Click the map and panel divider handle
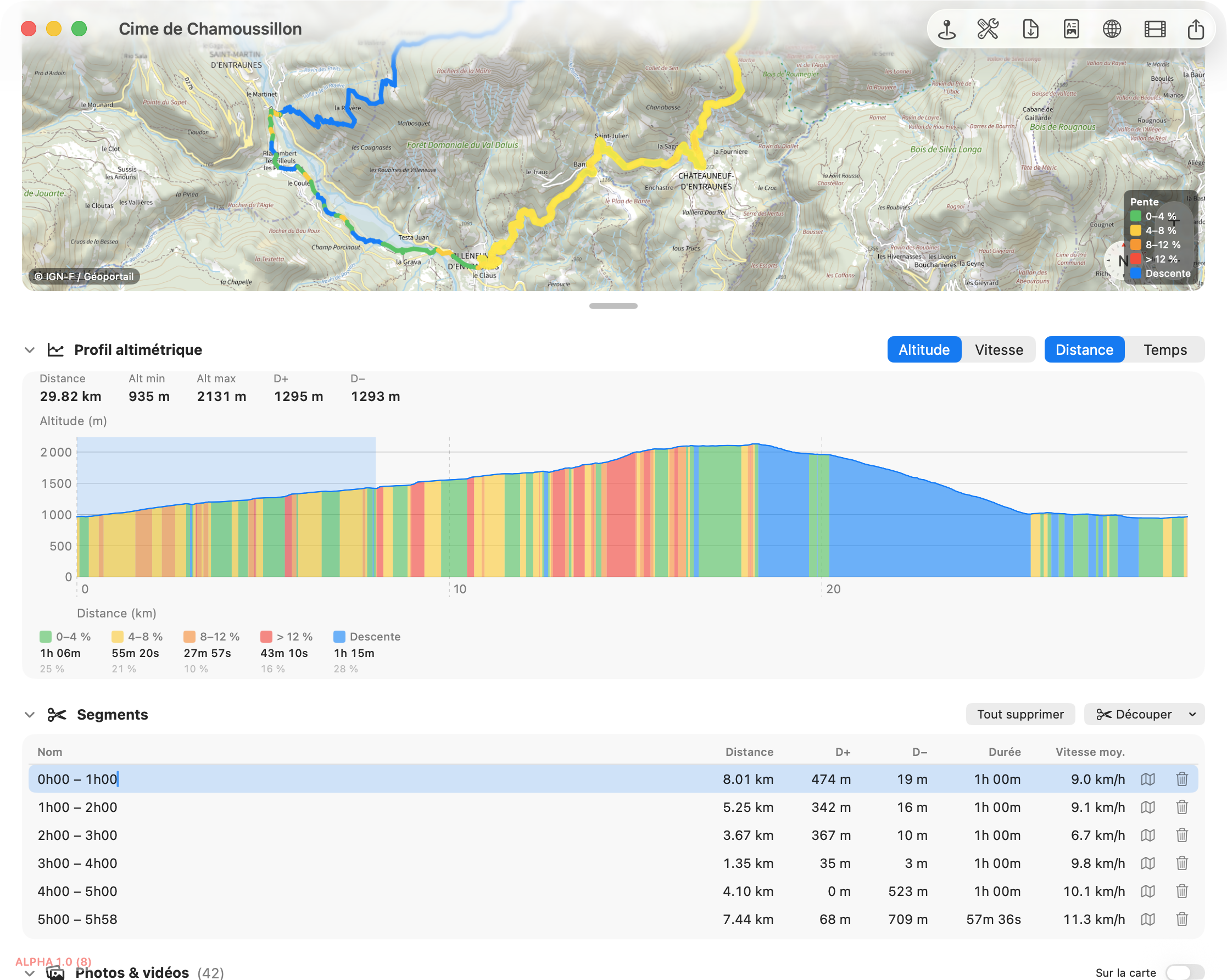Screen dimensions: 1227x980 click(x=613, y=306)
